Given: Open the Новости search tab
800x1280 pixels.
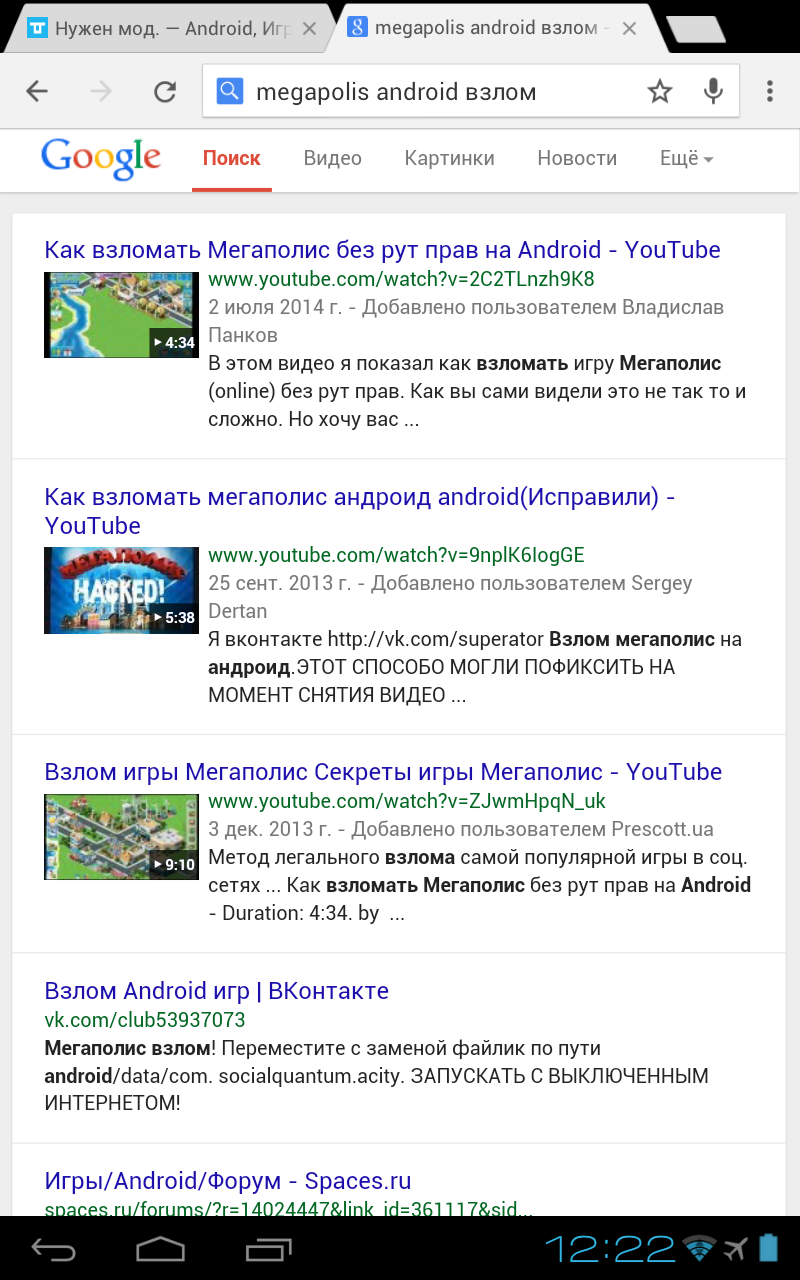Looking at the screenshot, I should (x=577, y=158).
